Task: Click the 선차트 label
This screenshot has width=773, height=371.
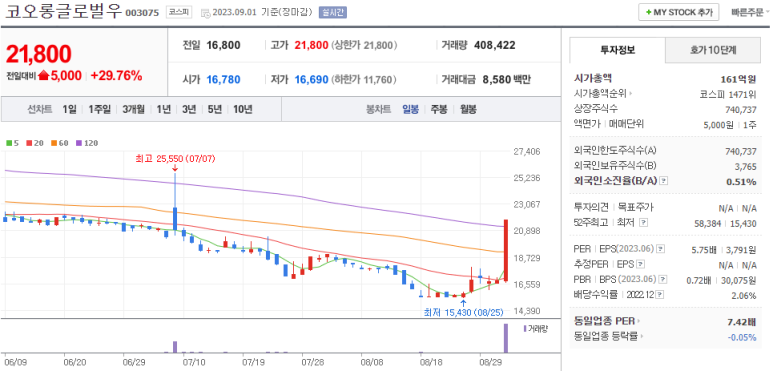Action: click(39, 109)
